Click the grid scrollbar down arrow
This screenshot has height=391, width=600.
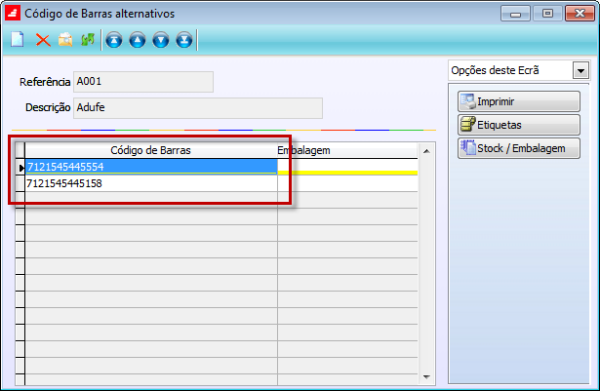[426, 377]
